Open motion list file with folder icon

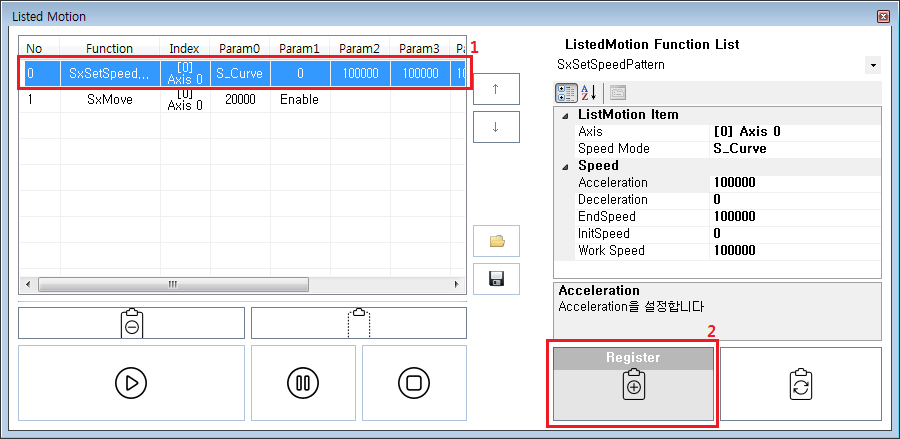coord(497,241)
